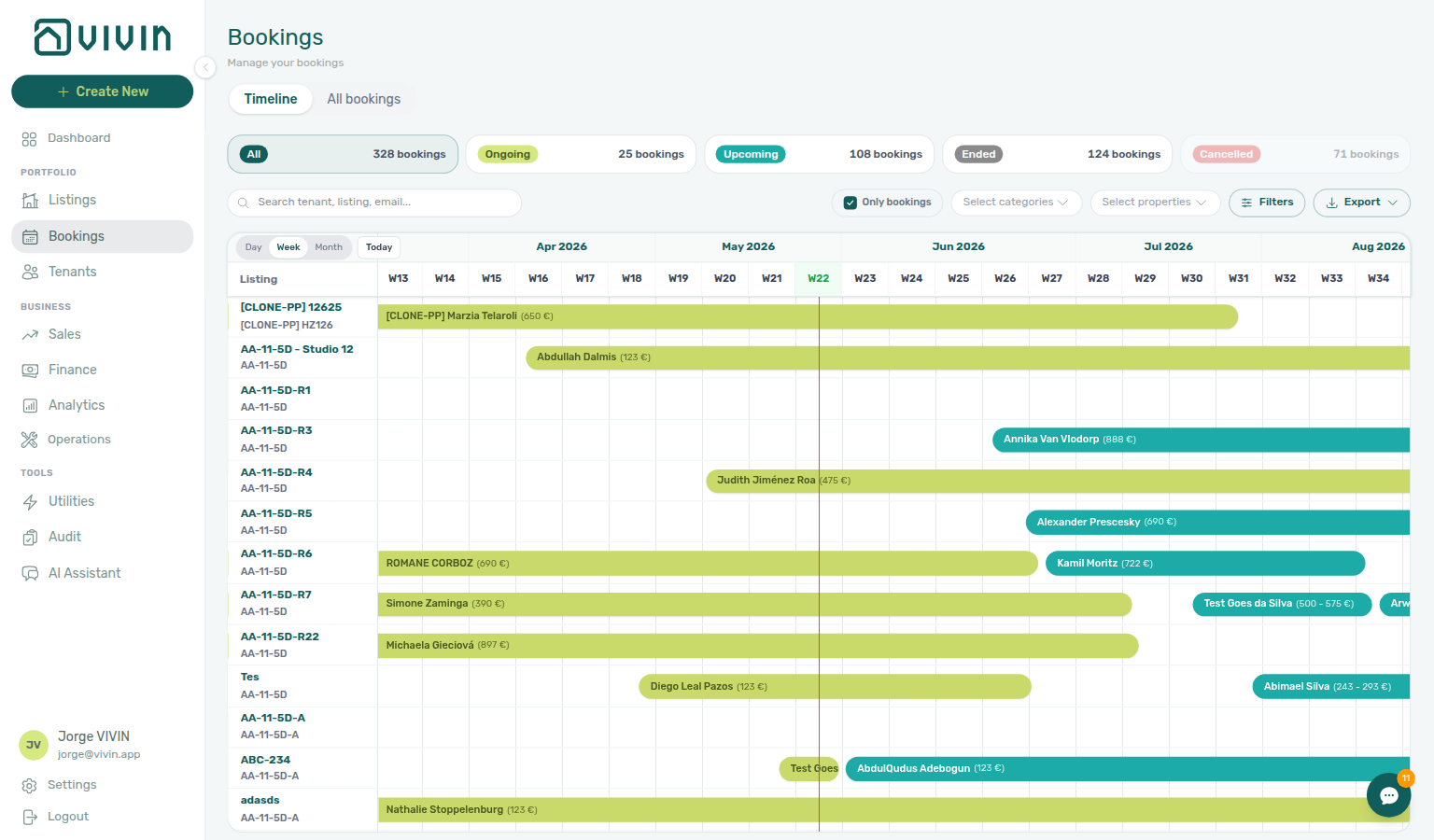Click the Create New button
The width and height of the screenshot is (1434, 840).
(102, 91)
